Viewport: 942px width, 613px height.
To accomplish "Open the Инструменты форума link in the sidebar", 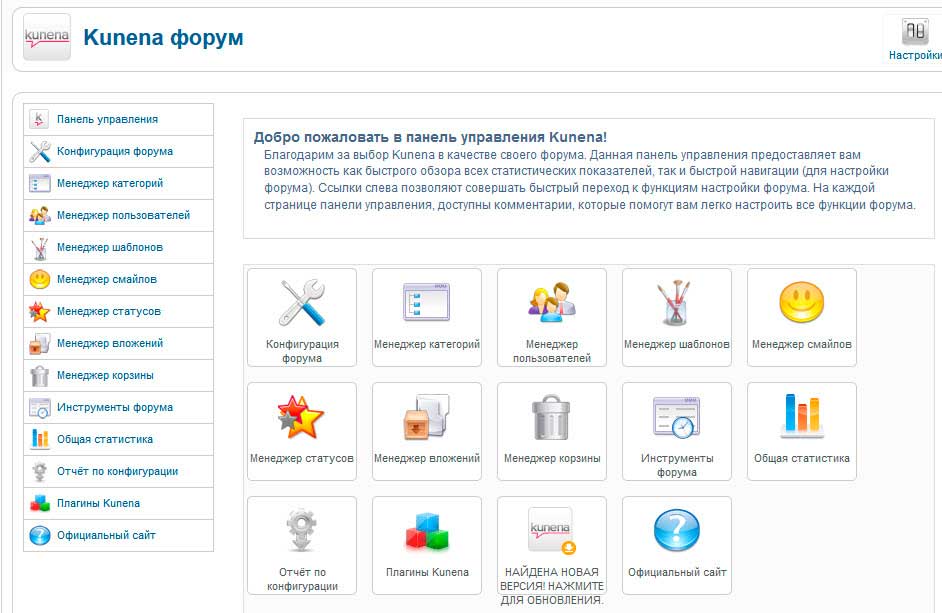I will coord(115,407).
